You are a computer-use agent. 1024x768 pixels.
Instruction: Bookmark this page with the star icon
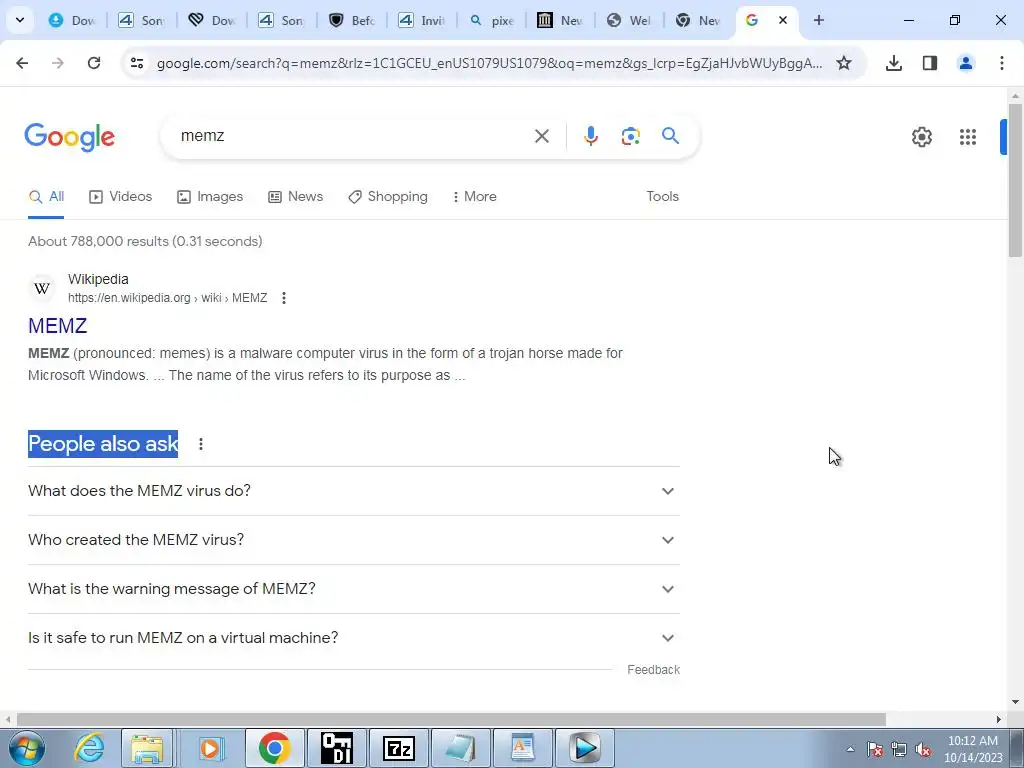coord(844,63)
